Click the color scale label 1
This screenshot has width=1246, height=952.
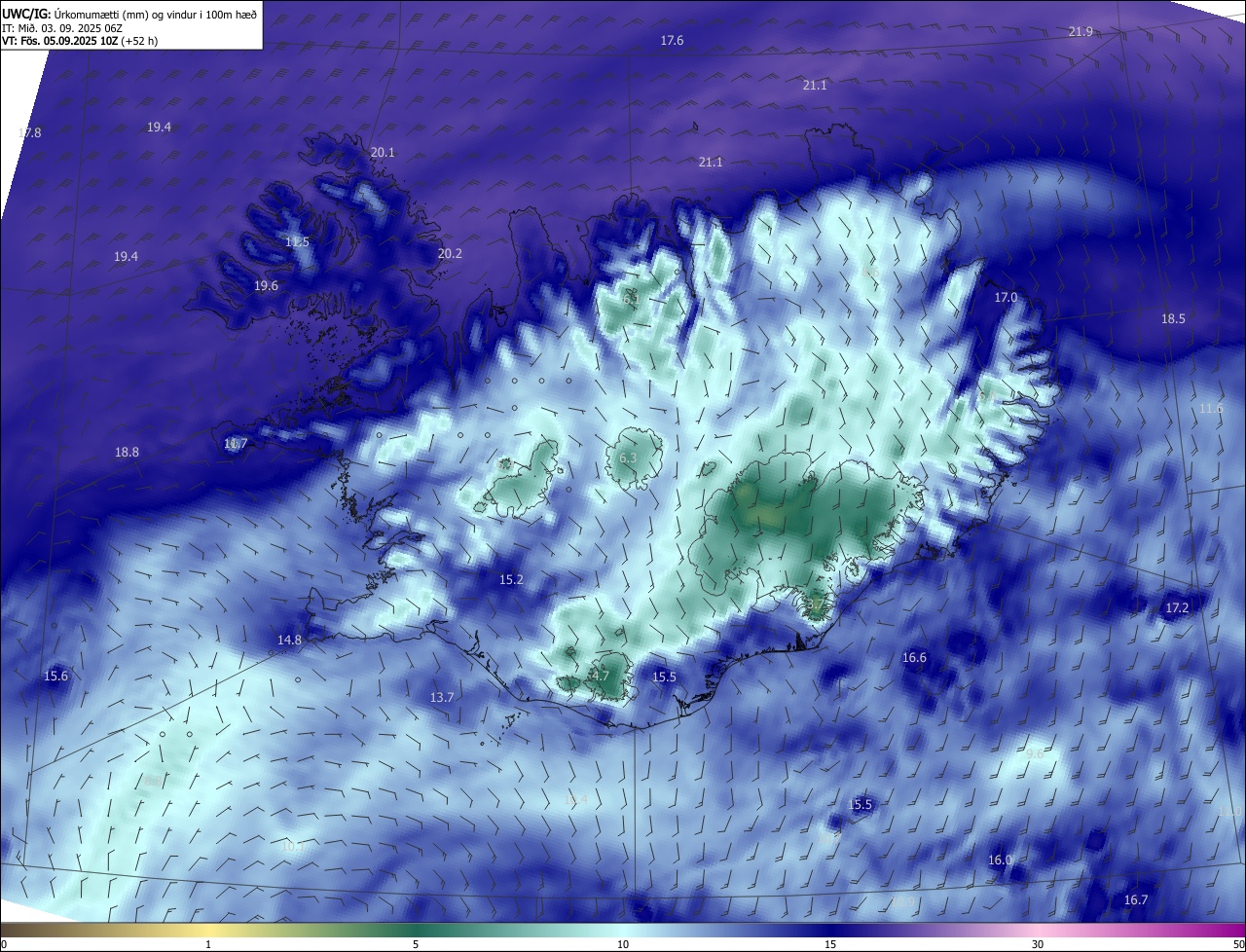click(208, 944)
